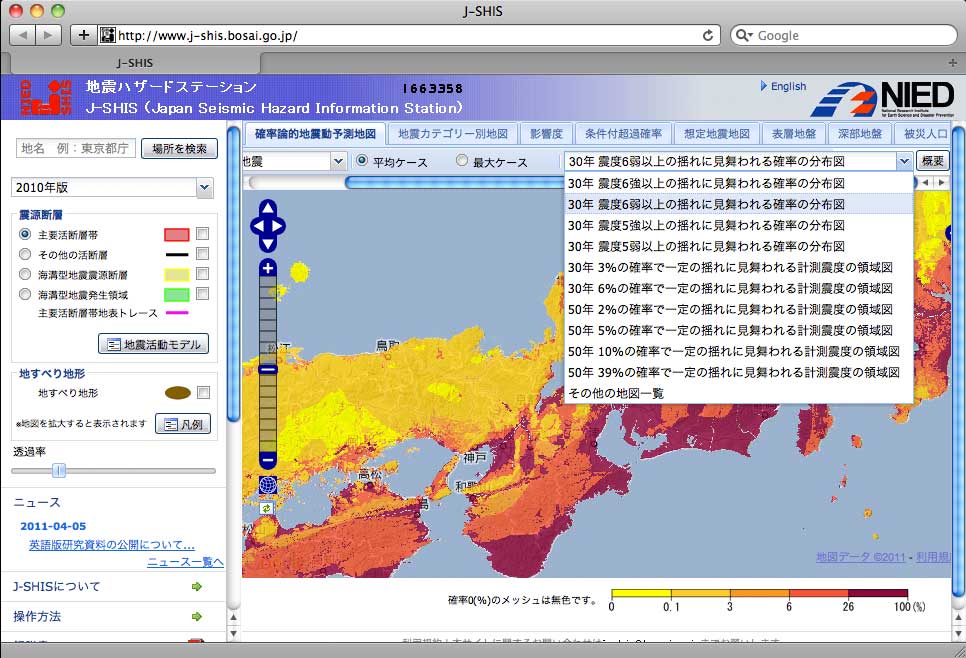
Task: Click the 透過率 transparency slider handle
Action: tap(59, 471)
